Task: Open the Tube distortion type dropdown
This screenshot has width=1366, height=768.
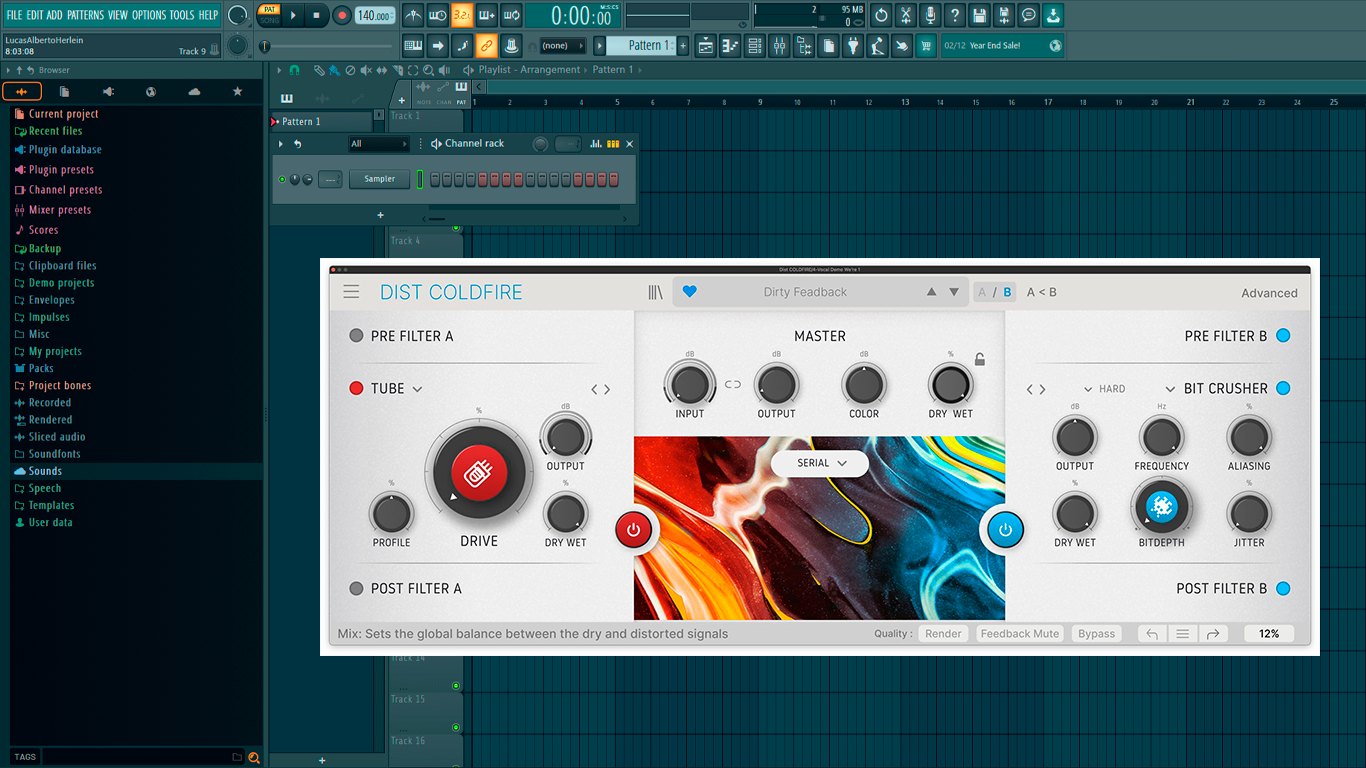Action: (397, 388)
